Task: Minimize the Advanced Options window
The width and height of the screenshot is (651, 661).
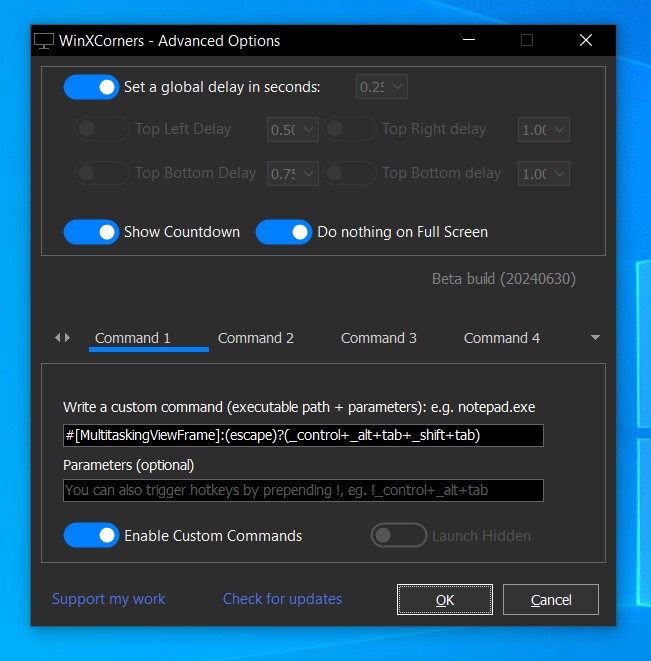Action: [470, 41]
